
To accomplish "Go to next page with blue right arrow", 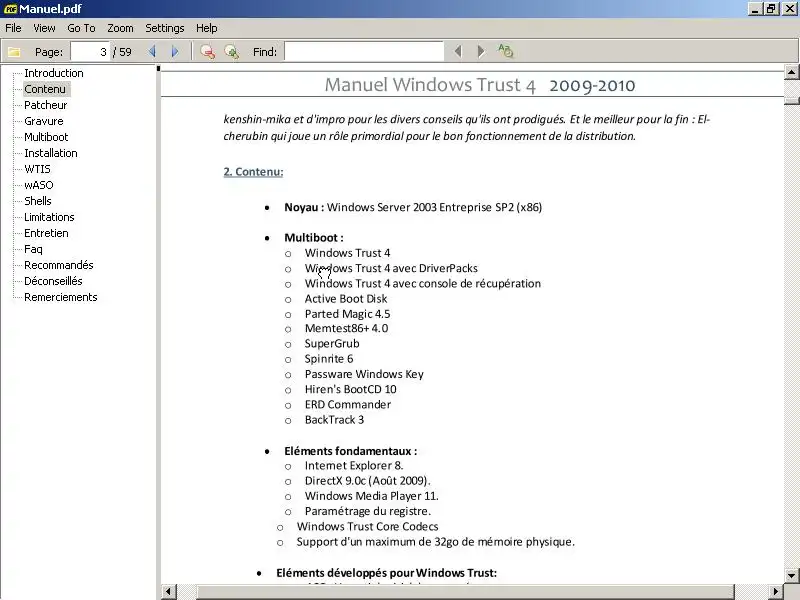I will tap(175, 52).
